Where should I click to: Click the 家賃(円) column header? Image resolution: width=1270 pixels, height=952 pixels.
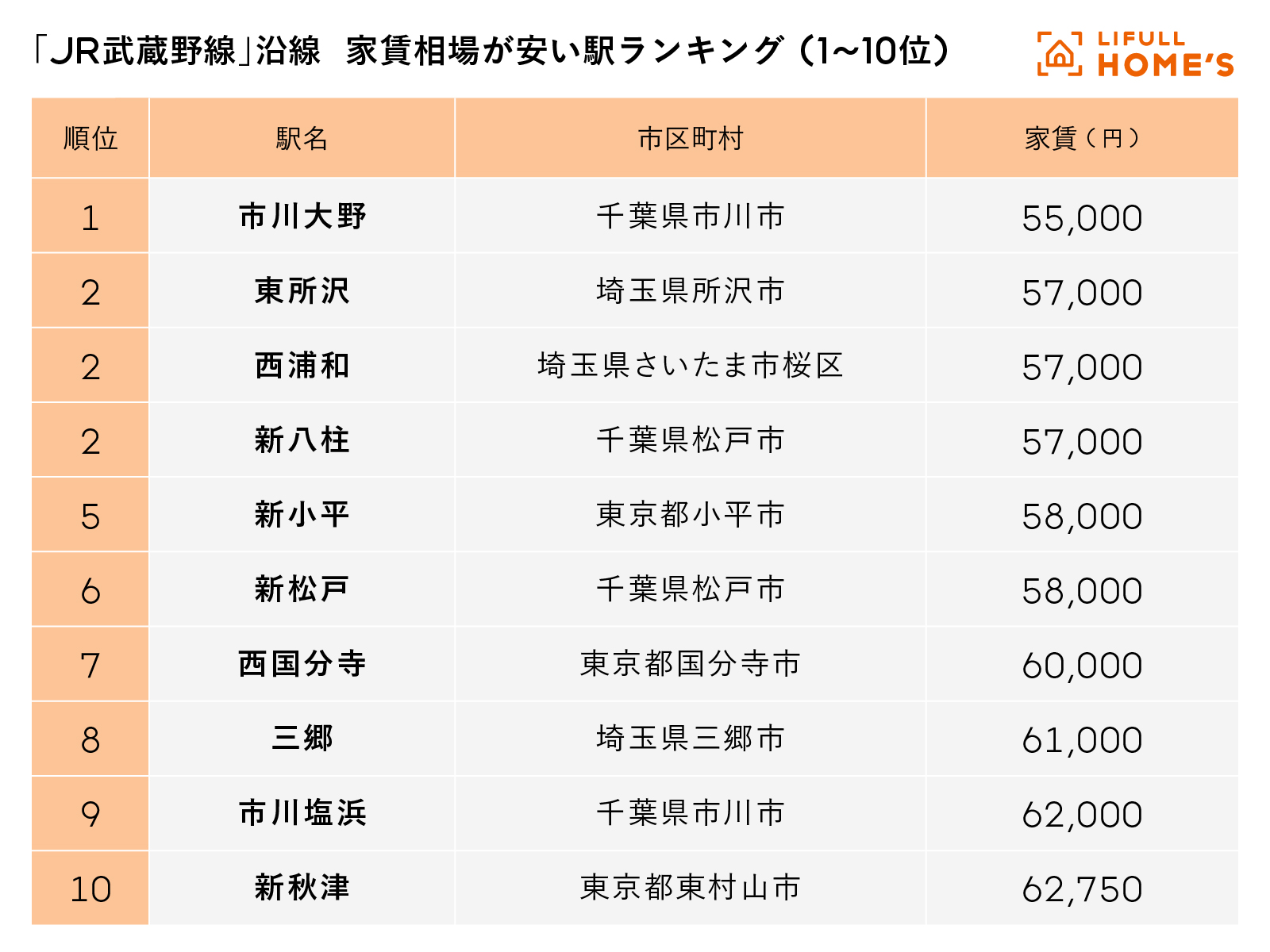pos(1082,139)
